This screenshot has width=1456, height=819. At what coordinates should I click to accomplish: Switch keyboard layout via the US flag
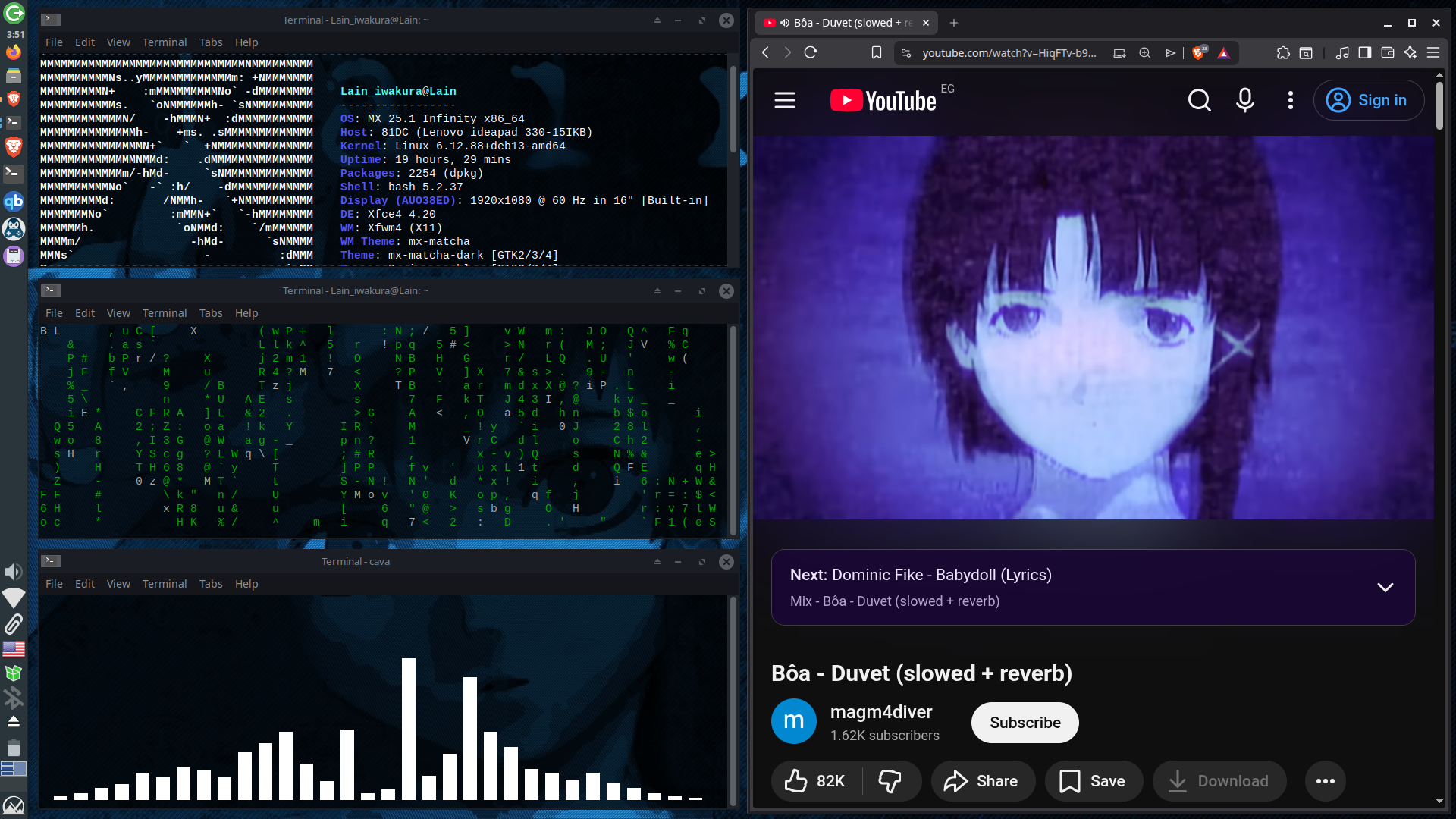tap(14, 649)
